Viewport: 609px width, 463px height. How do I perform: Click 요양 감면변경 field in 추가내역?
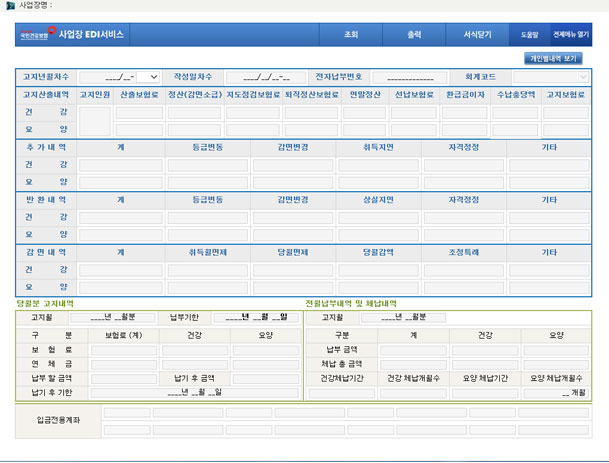(293, 183)
